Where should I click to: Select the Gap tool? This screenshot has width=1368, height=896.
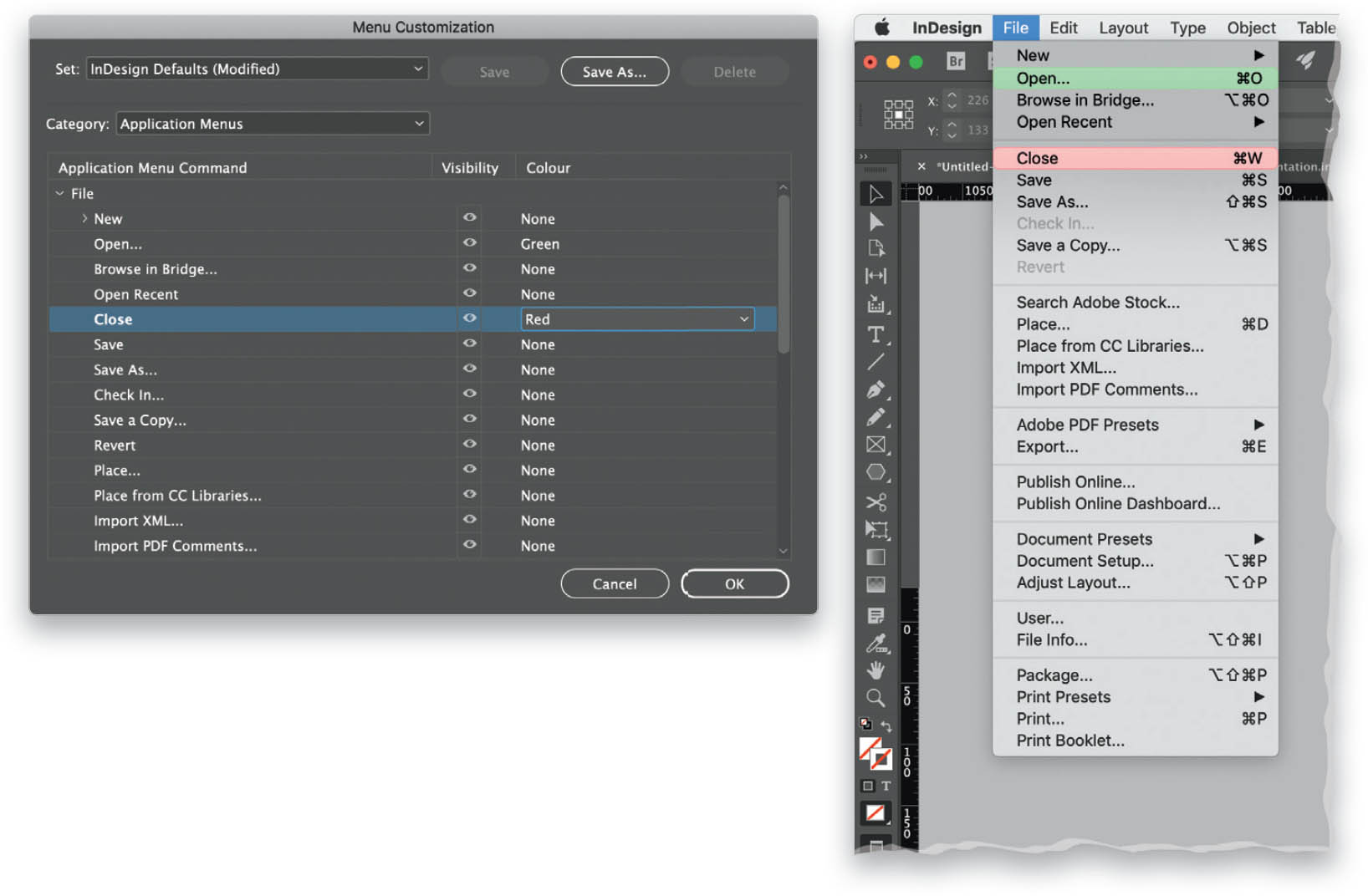click(875, 276)
